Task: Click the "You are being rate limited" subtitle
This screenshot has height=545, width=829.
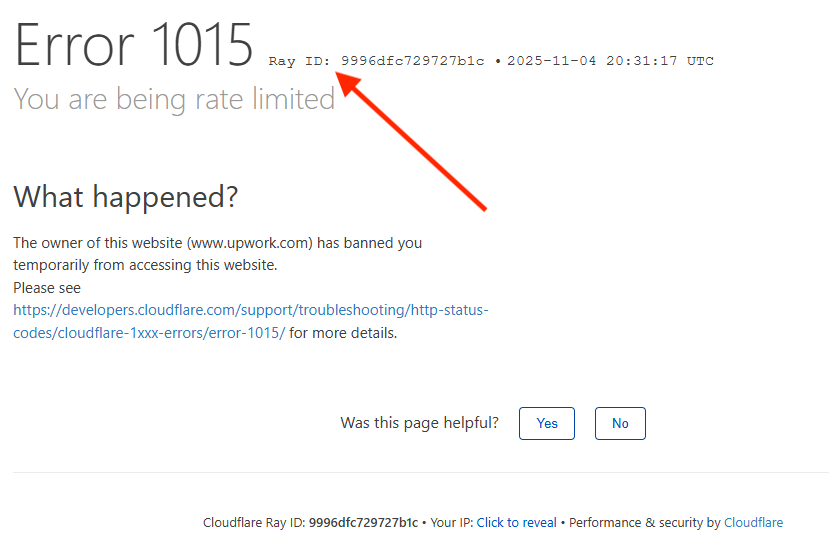Action: [x=174, y=99]
